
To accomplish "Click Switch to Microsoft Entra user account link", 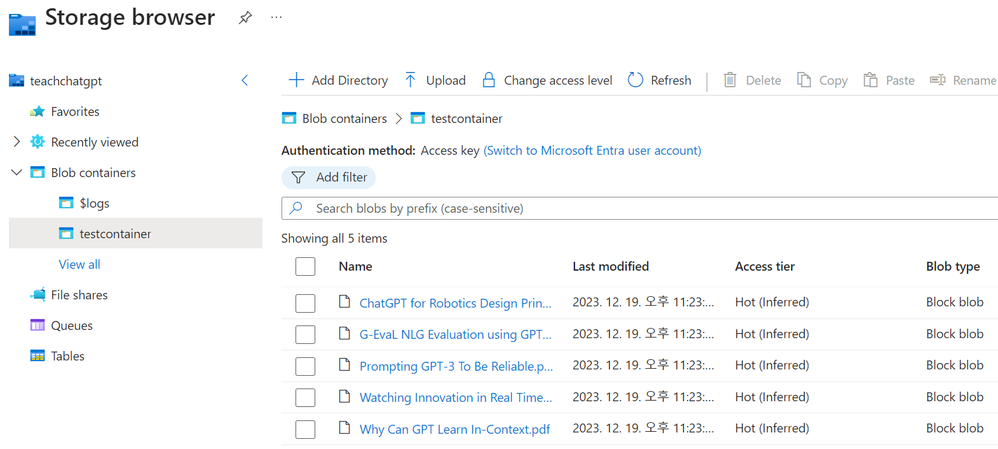I will pyautogui.click(x=592, y=150).
